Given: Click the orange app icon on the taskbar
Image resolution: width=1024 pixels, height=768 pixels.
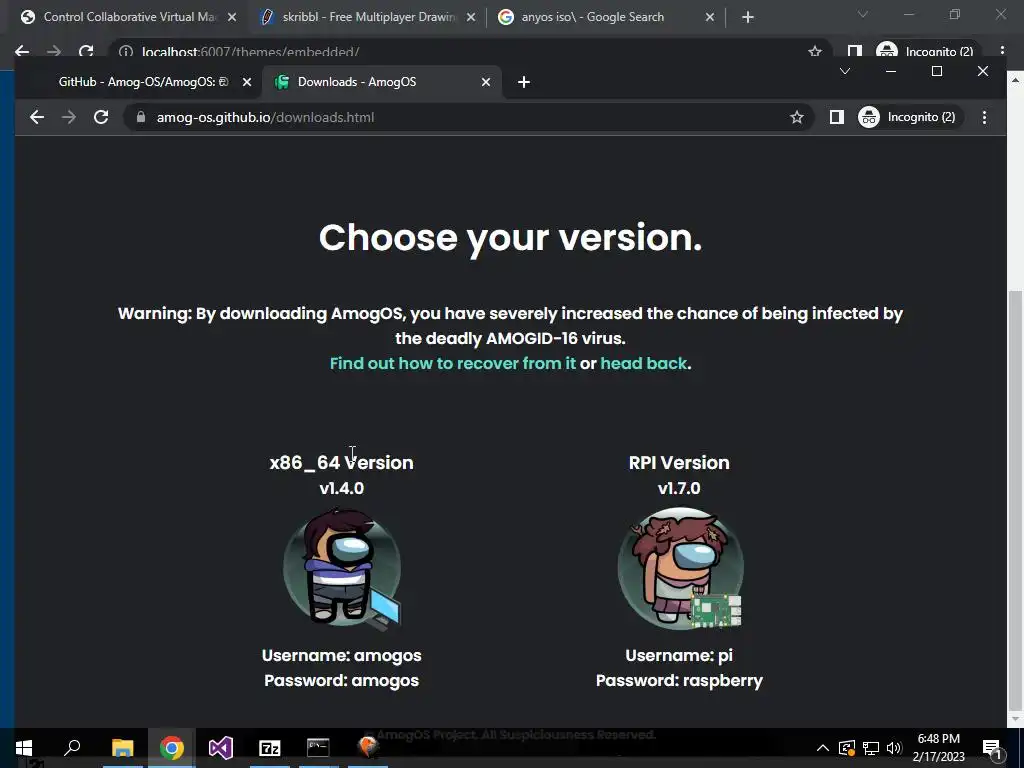Looking at the screenshot, I should [368, 747].
